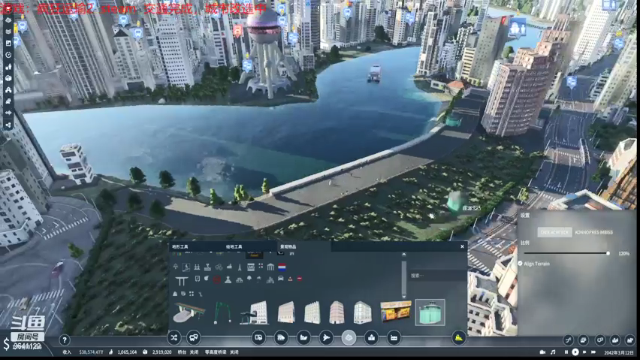The width and height of the screenshot is (640, 360).
Task: Select the bulldozer tool icon
Action: 459,338
